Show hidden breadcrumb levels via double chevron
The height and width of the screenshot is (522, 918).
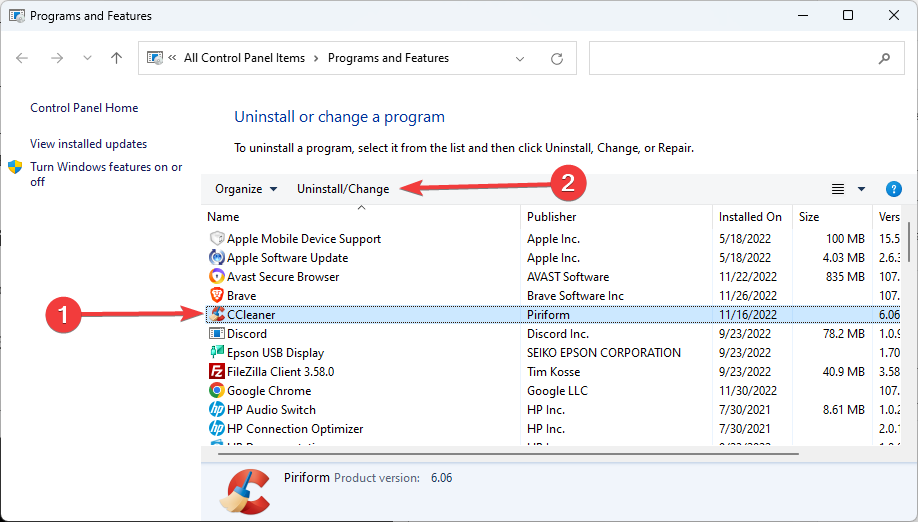[172, 57]
